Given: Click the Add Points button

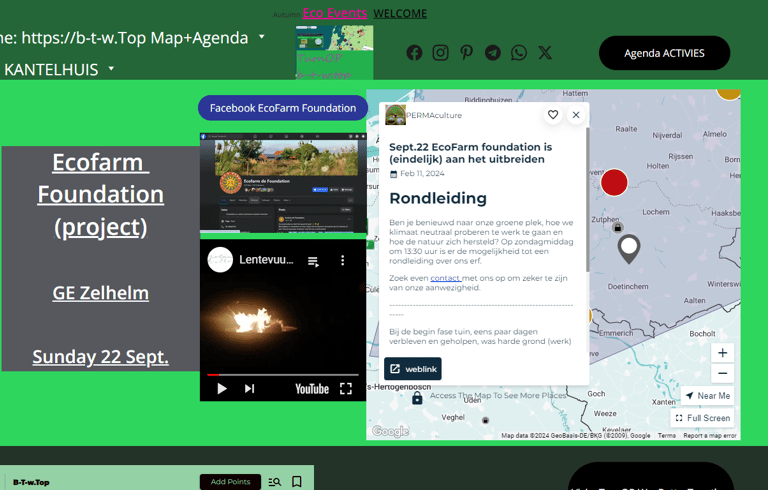Looking at the screenshot, I should (230, 482).
